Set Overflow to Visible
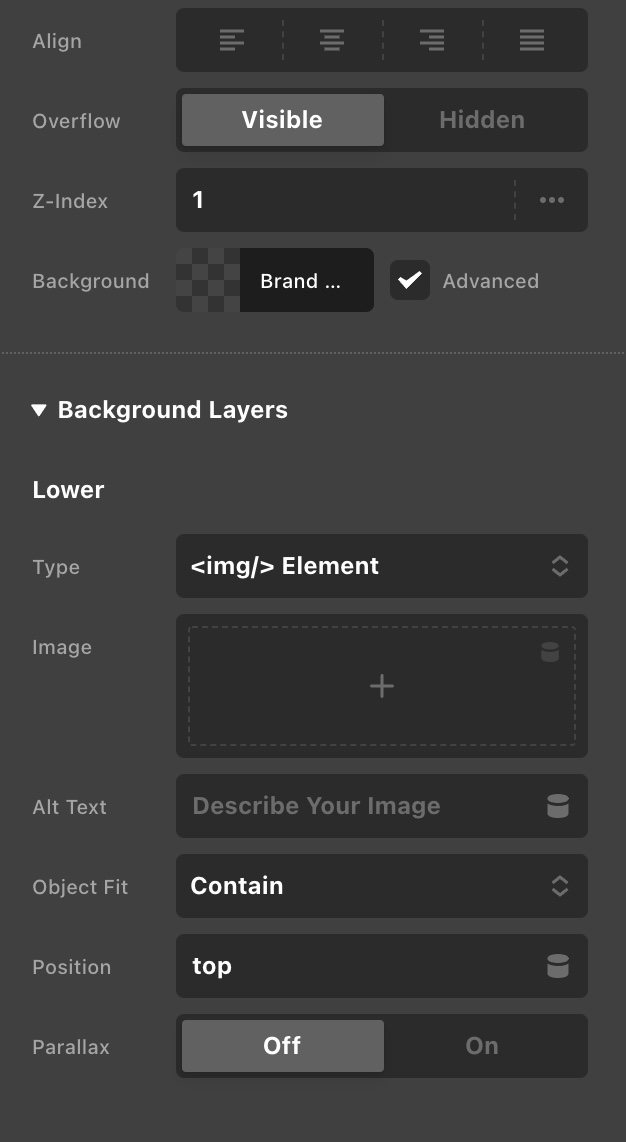Image resolution: width=626 pixels, height=1142 pixels. (282, 120)
